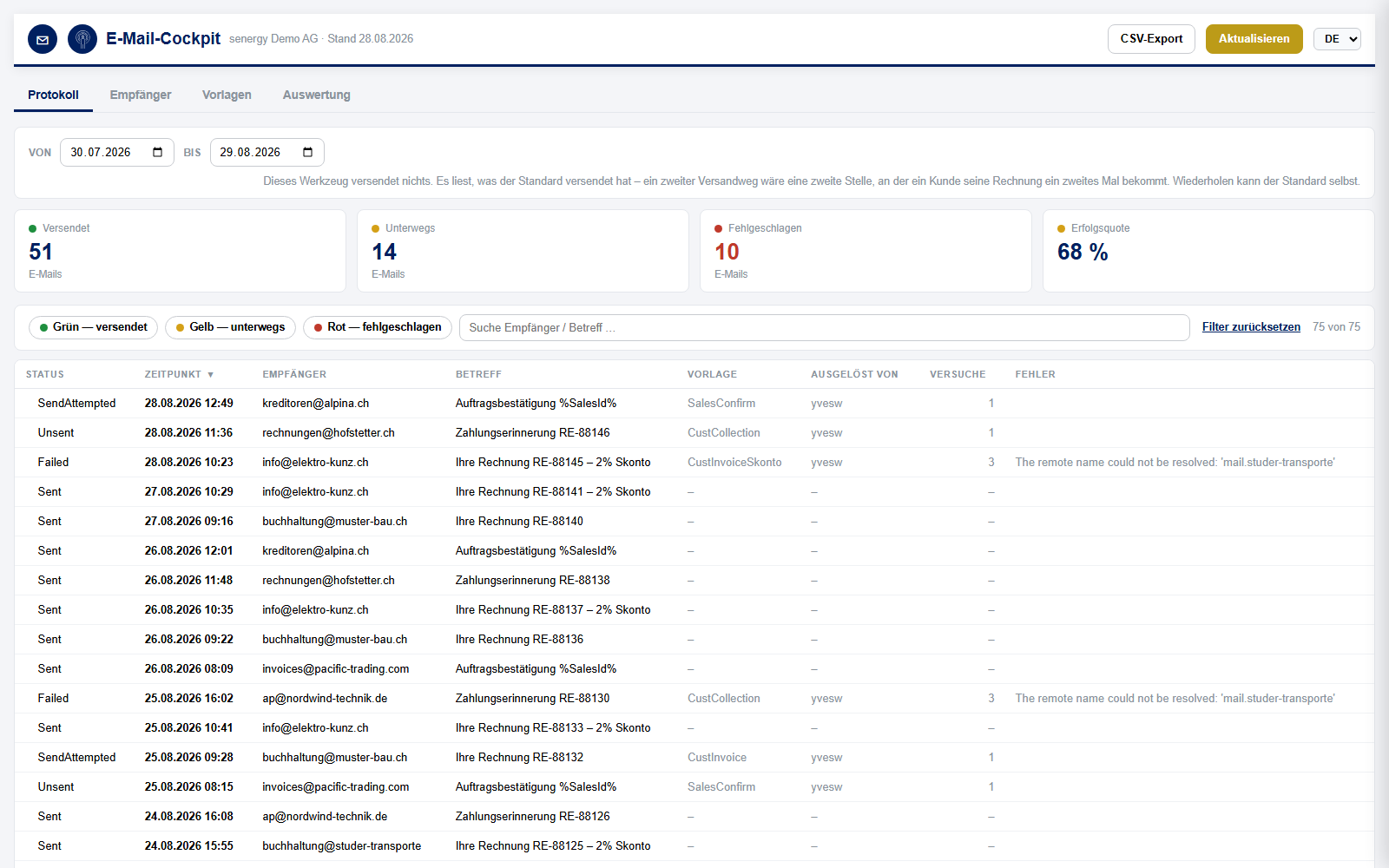
Task: Switch to the Empfänger tab
Action: [141, 95]
